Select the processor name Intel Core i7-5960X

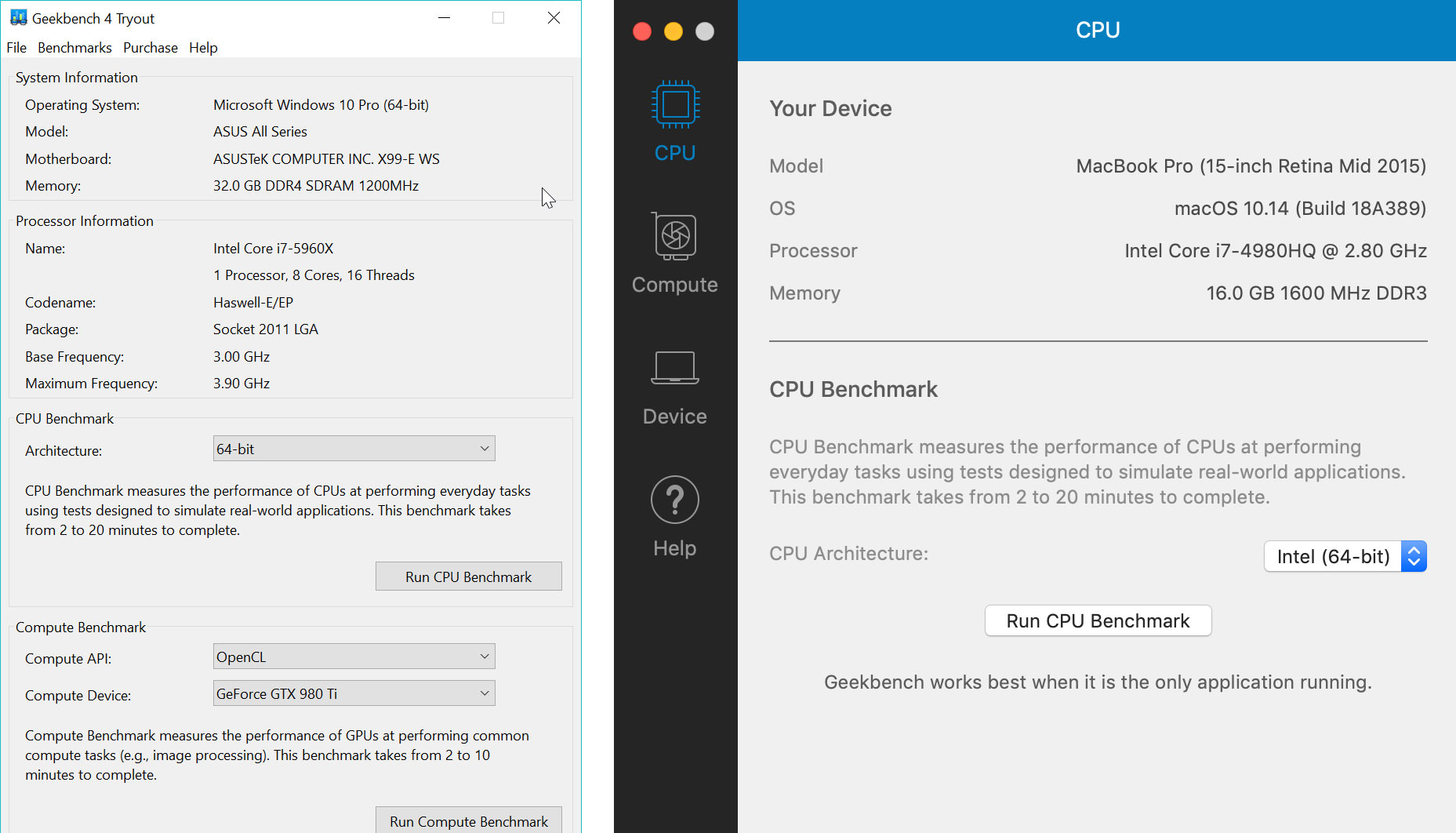274,249
